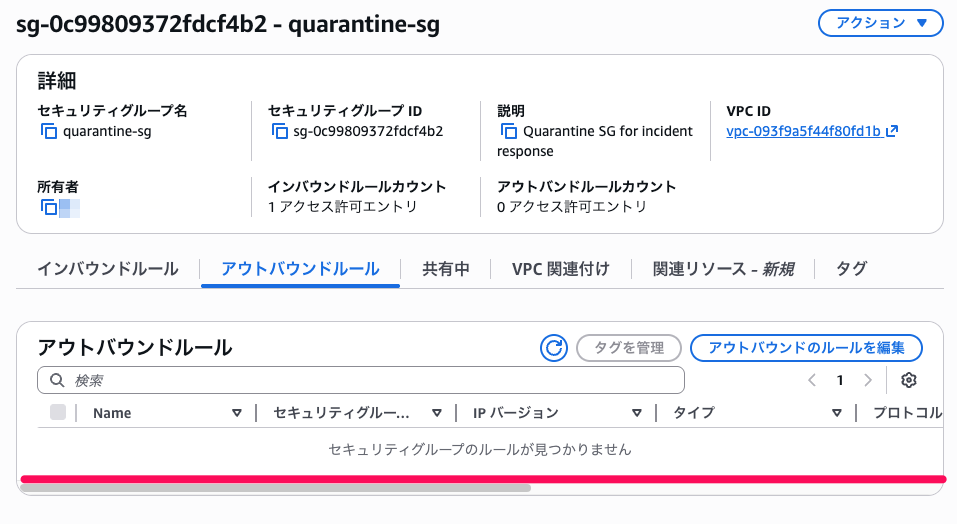Open the VPC 関連付け tab
The width and height of the screenshot is (957, 524).
tap(560, 269)
